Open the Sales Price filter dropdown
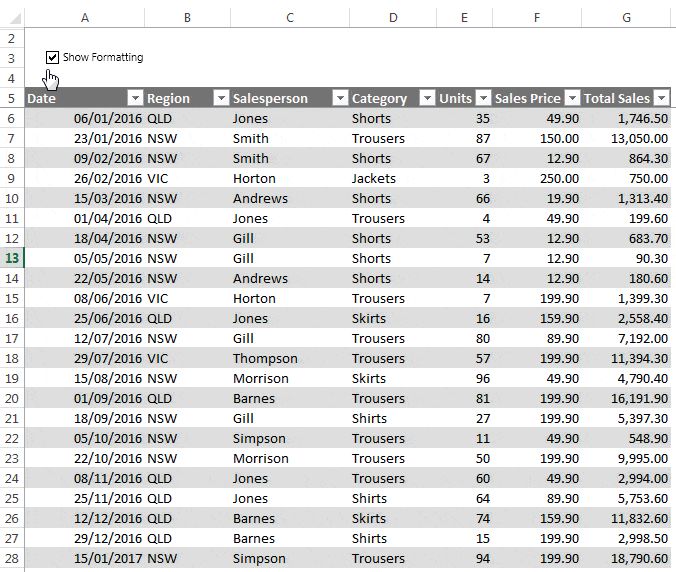 pyautogui.click(x=572, y=98)
